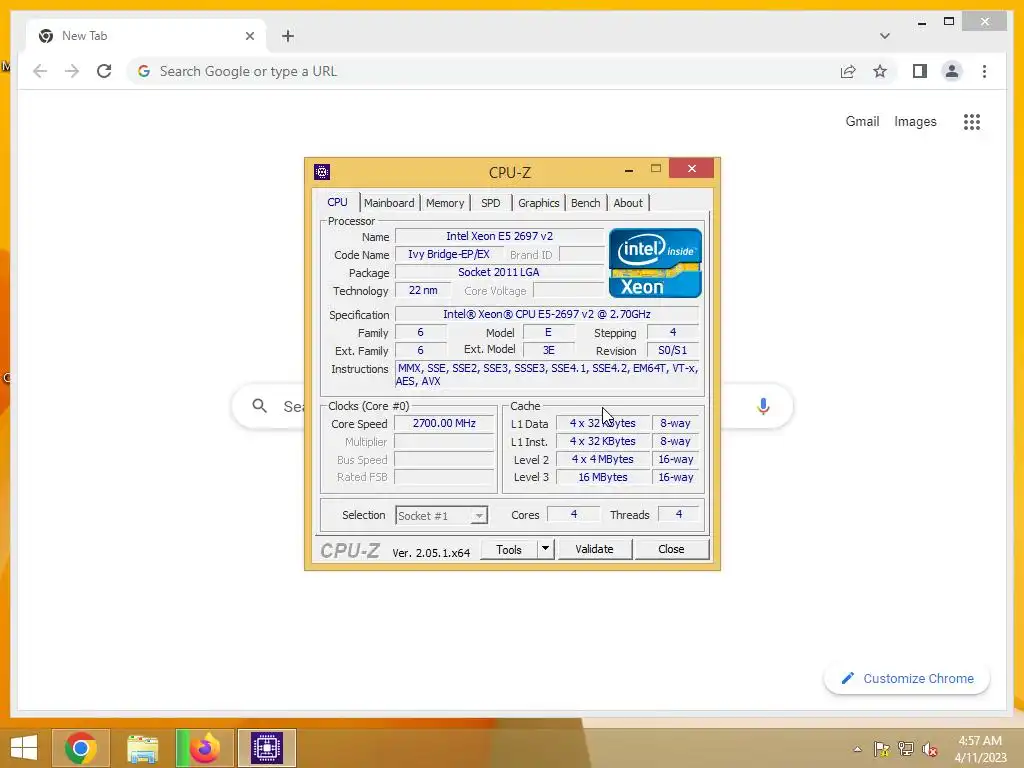Open the Bench tab
Viewport: 1024px width, 768px height.
click(585, 203)
